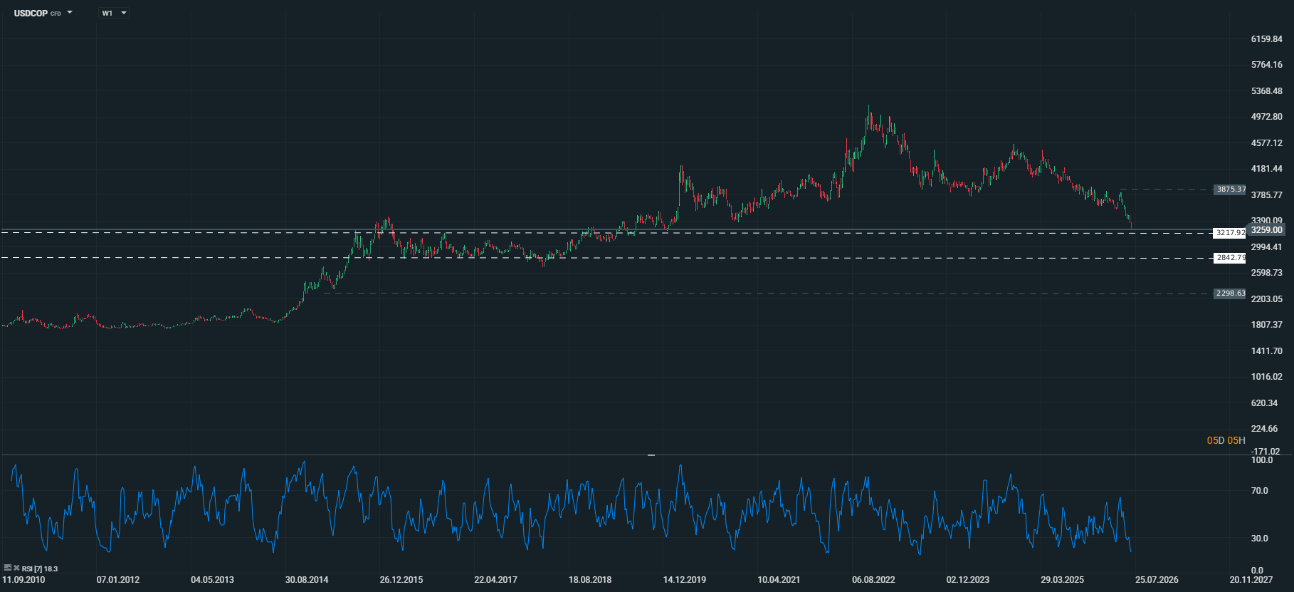This screenshot has height=592, width=1294.
Task: Click the USDCOP symbol name
Action: 31,13
